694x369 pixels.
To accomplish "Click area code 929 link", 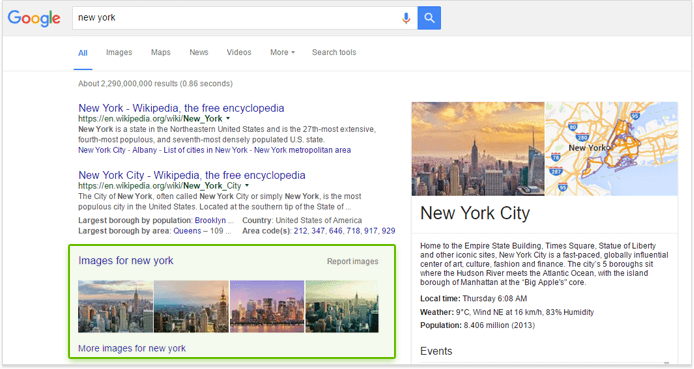I will 388,231.
